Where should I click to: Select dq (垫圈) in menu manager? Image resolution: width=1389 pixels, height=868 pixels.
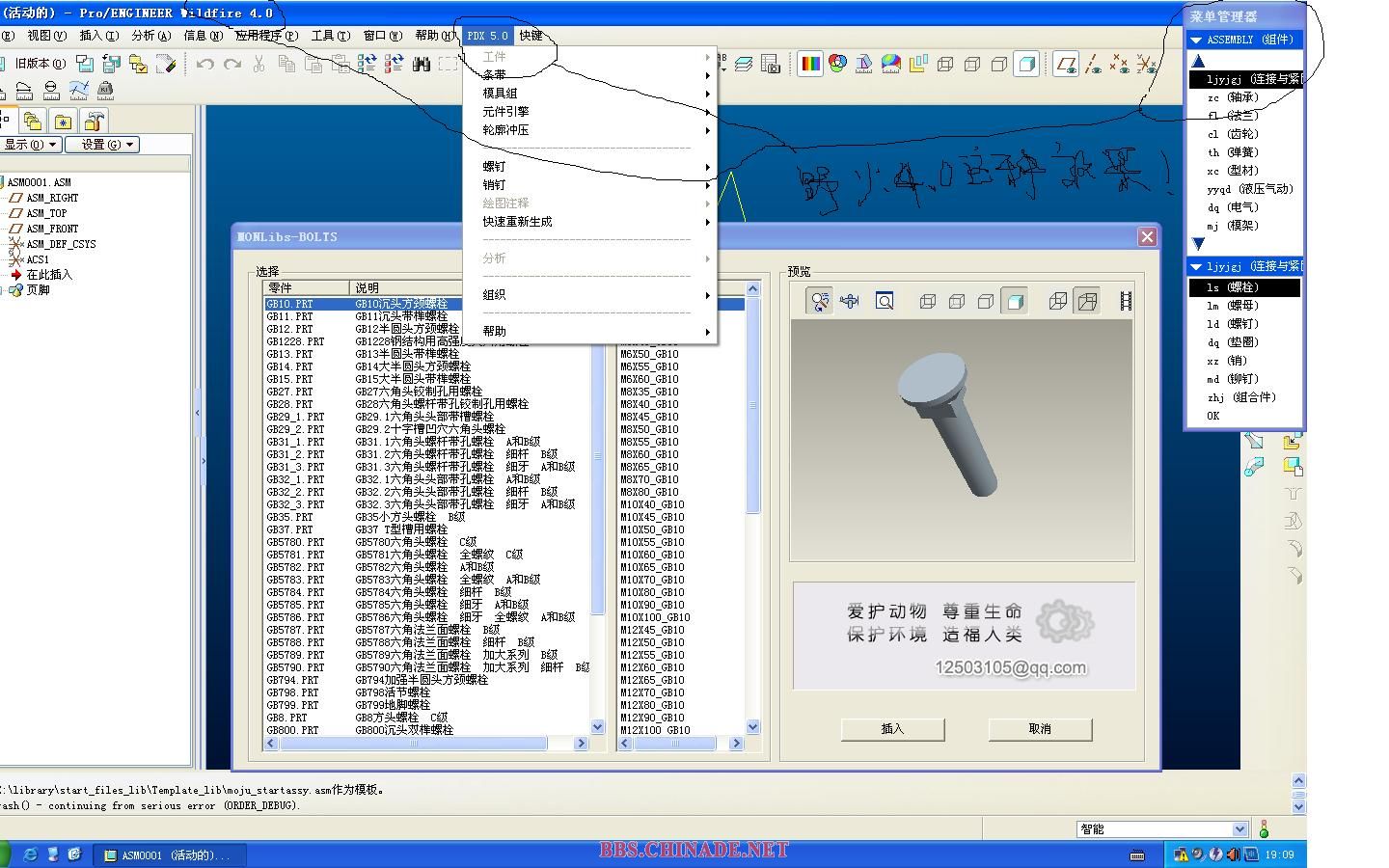[1244, 342]
